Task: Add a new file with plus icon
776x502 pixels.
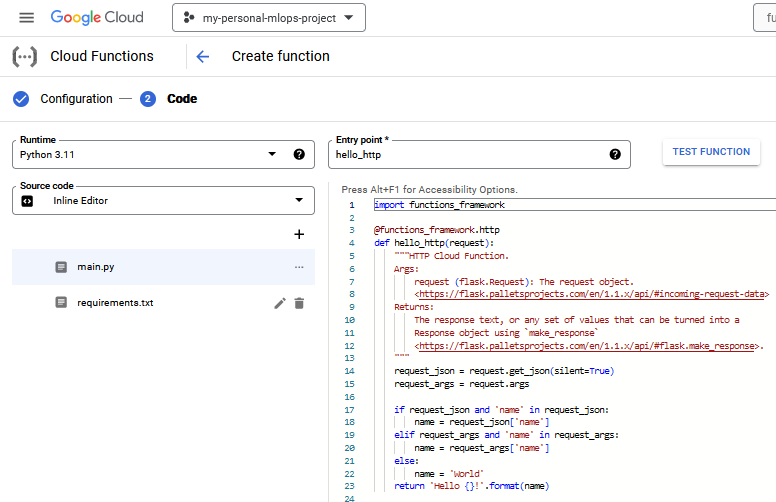Action: pos(298,234)
